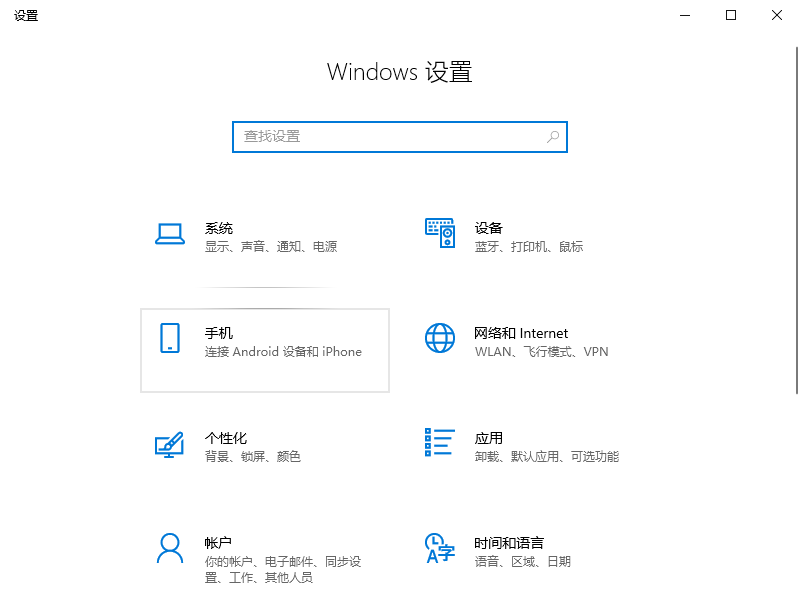Minimize the 设置 window

pos(684,15)
